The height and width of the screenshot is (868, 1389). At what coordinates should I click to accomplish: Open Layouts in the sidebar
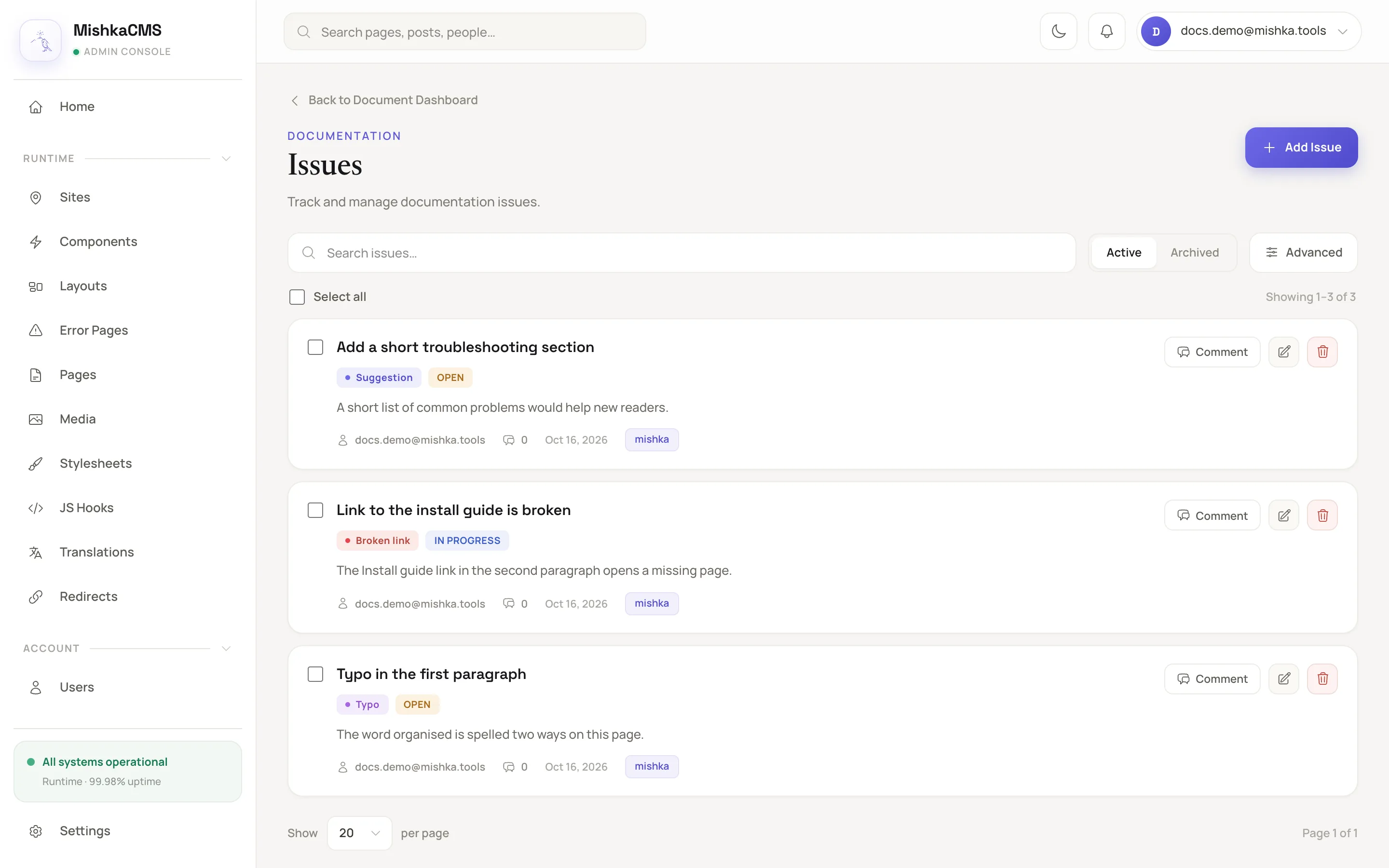[127, 286]
